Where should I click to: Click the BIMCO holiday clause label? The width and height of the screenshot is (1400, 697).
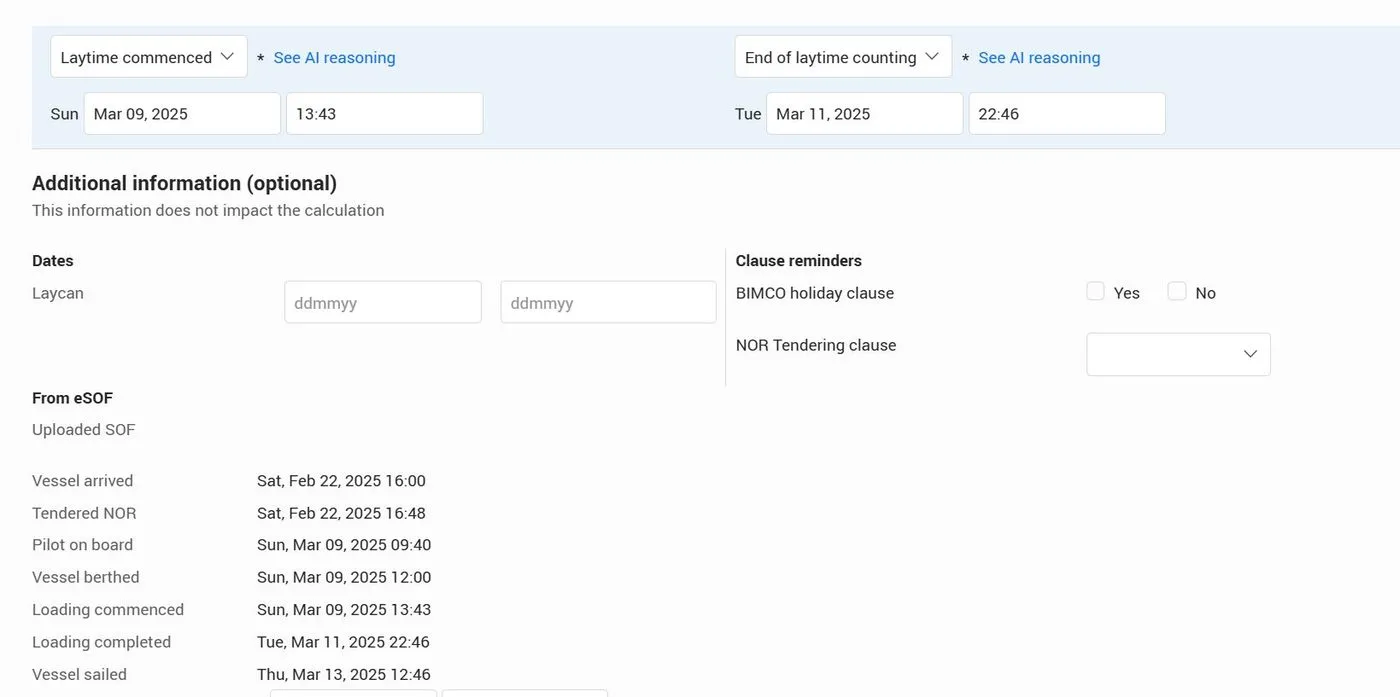(x=815, y=293)
